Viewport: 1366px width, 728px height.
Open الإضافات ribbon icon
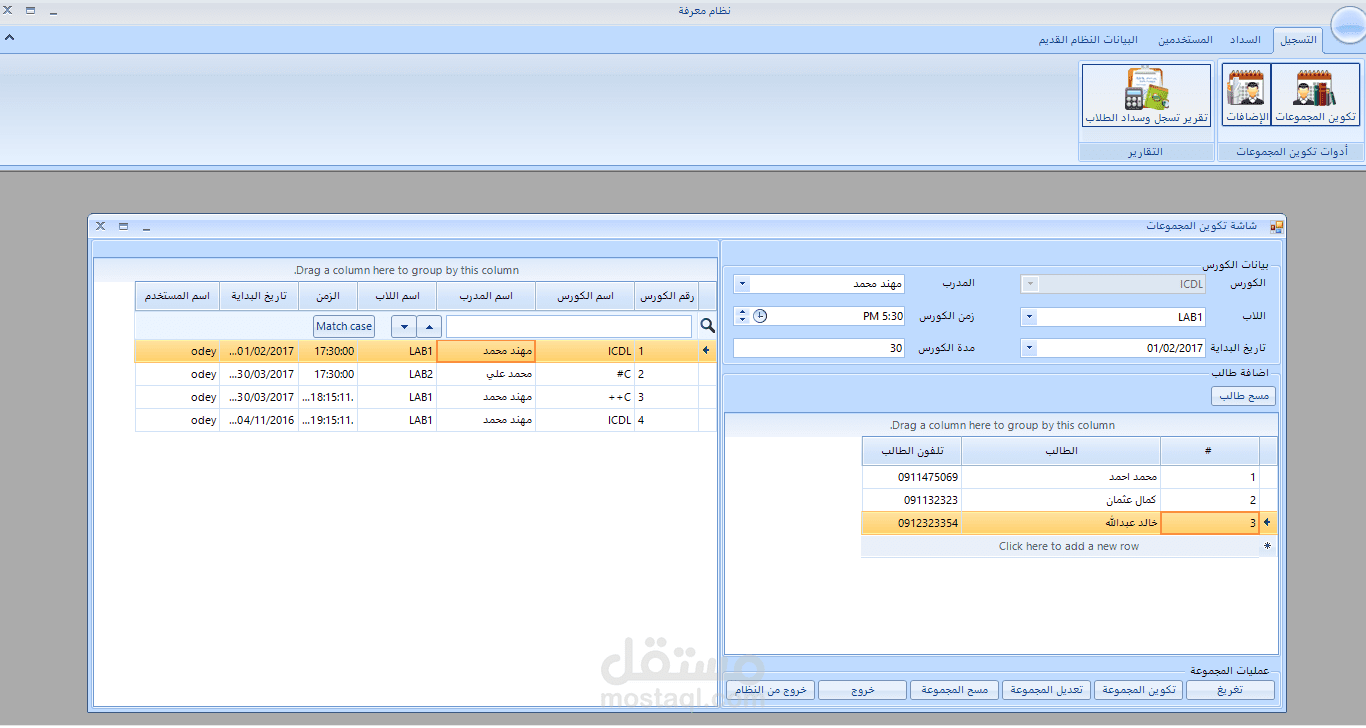[x=1246, y=96]
